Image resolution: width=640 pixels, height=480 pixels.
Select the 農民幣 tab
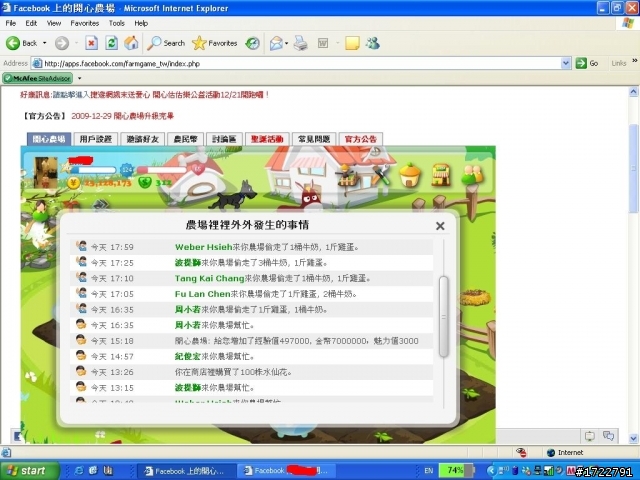185,139
